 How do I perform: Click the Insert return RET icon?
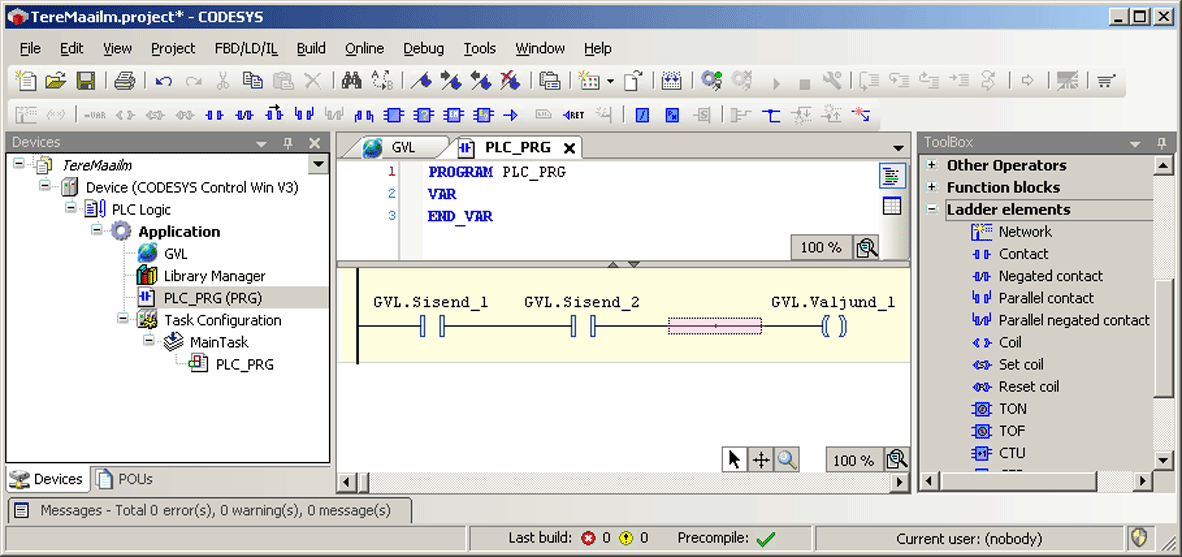574,115
